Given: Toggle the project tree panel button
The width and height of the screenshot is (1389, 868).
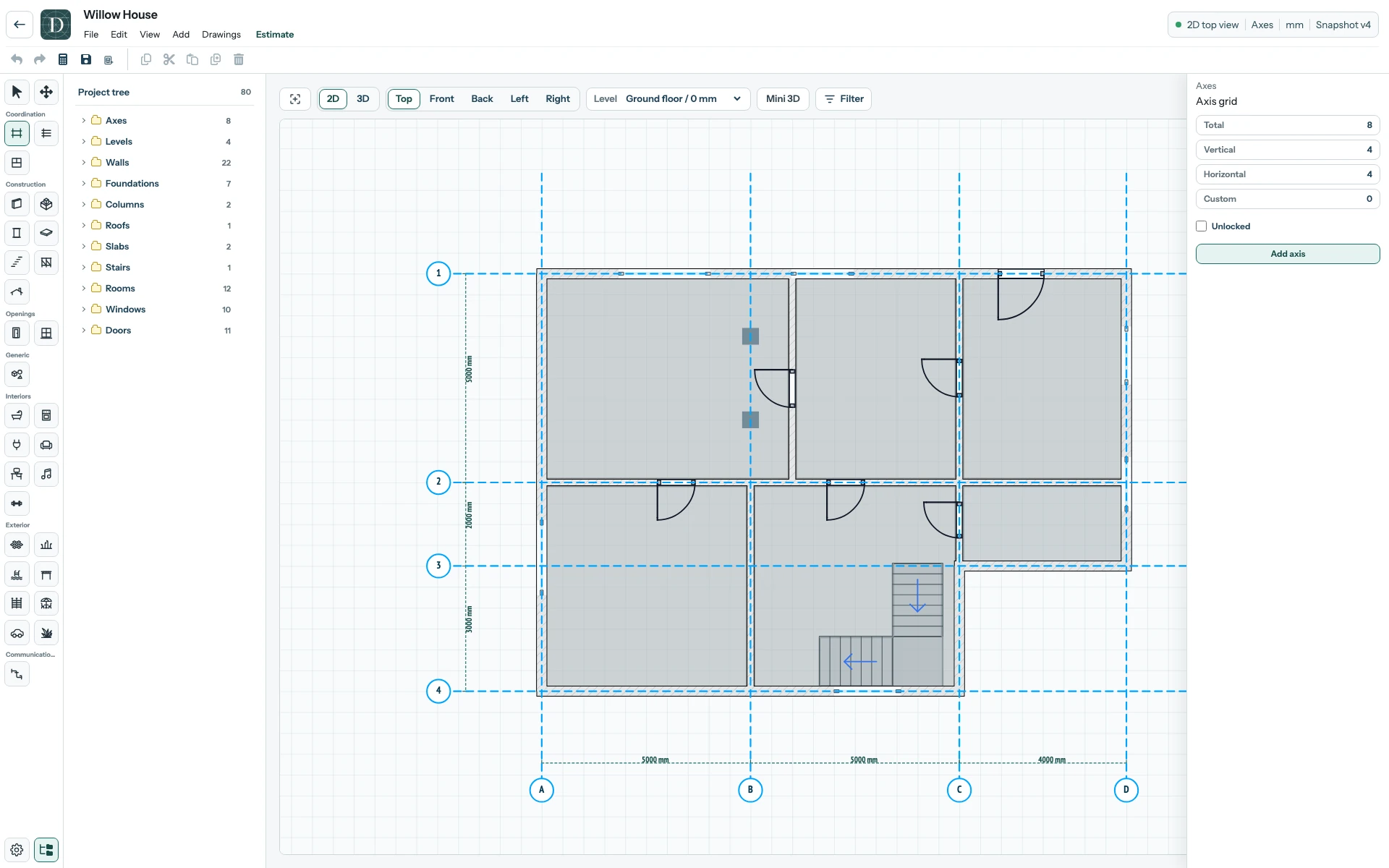Looking at the screenshot, I should (46, 850).
